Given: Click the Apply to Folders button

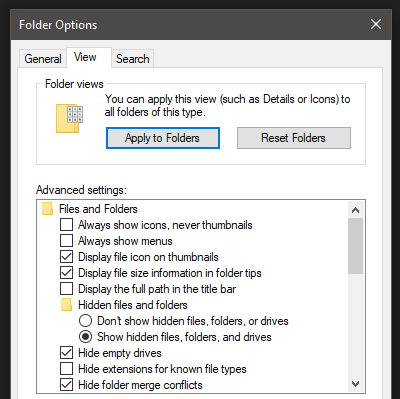Looking at the screenshot, I should (x=163, y=138).
